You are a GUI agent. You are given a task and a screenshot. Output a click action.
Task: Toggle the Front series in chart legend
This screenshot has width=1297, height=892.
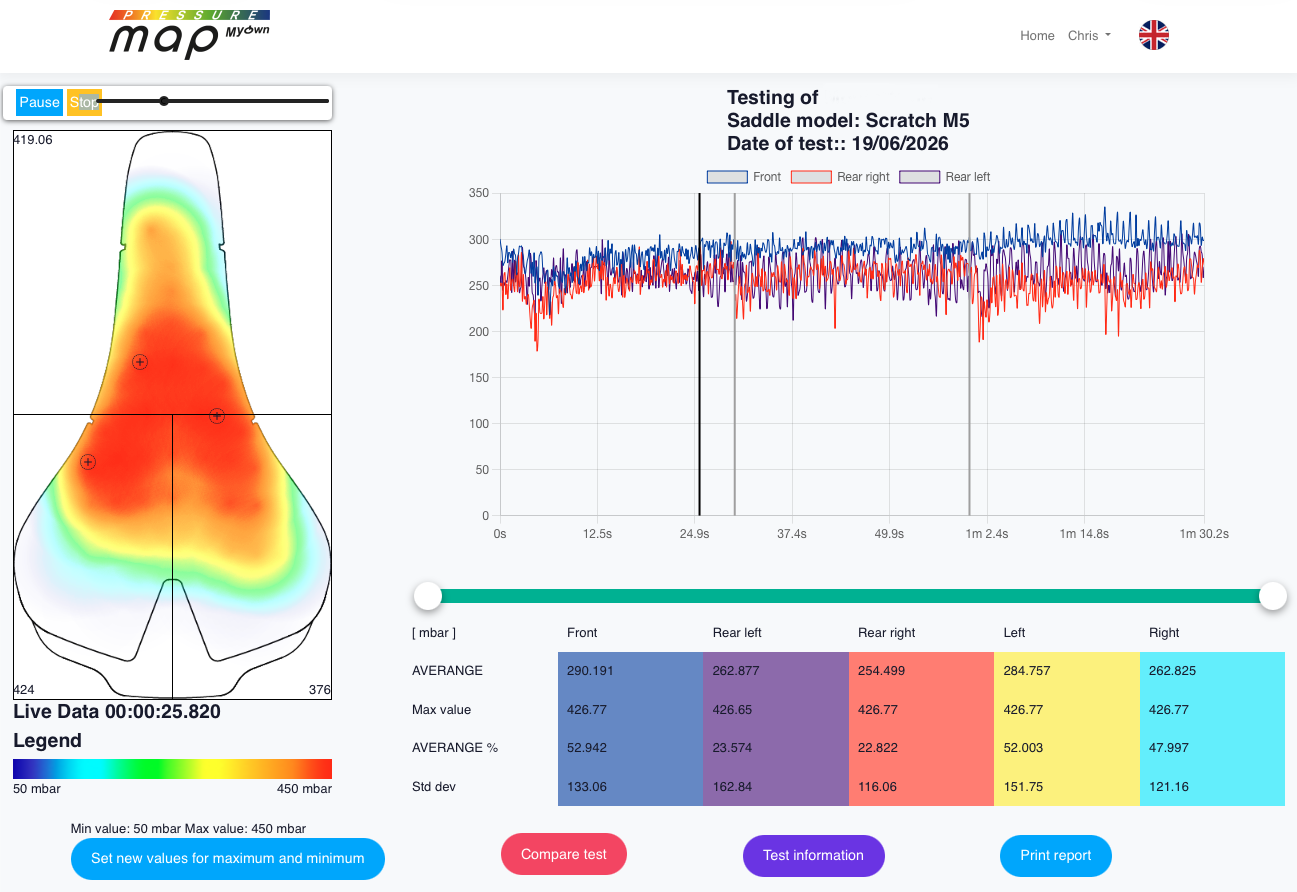[744, 177]
